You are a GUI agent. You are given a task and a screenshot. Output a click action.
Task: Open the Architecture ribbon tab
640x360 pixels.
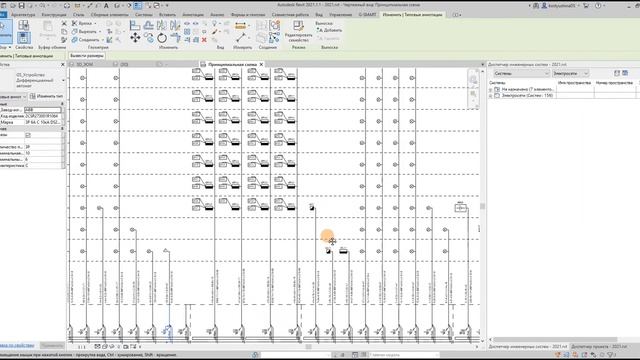click(x=23, y=15)
